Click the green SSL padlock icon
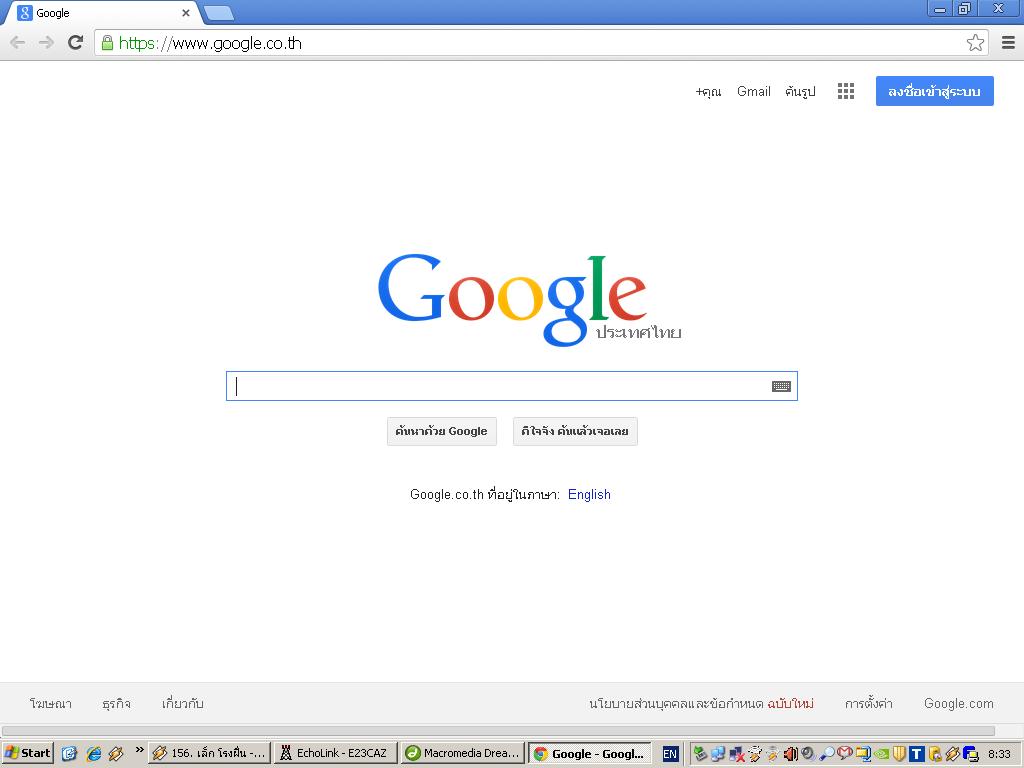Viewport: 1024px width, 768px height. 108,43
